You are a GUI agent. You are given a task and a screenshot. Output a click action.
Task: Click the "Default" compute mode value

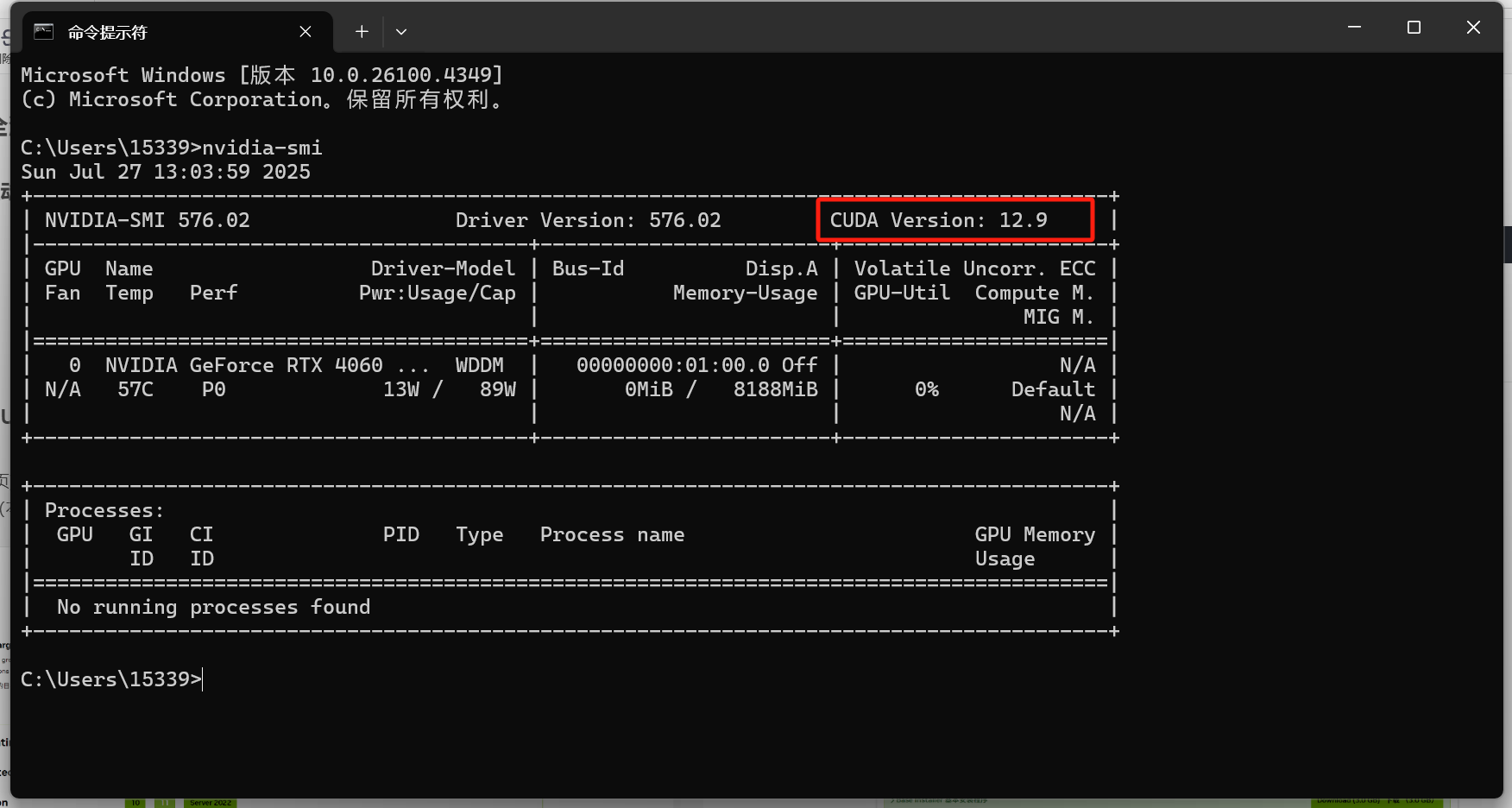pos(1054,389)
